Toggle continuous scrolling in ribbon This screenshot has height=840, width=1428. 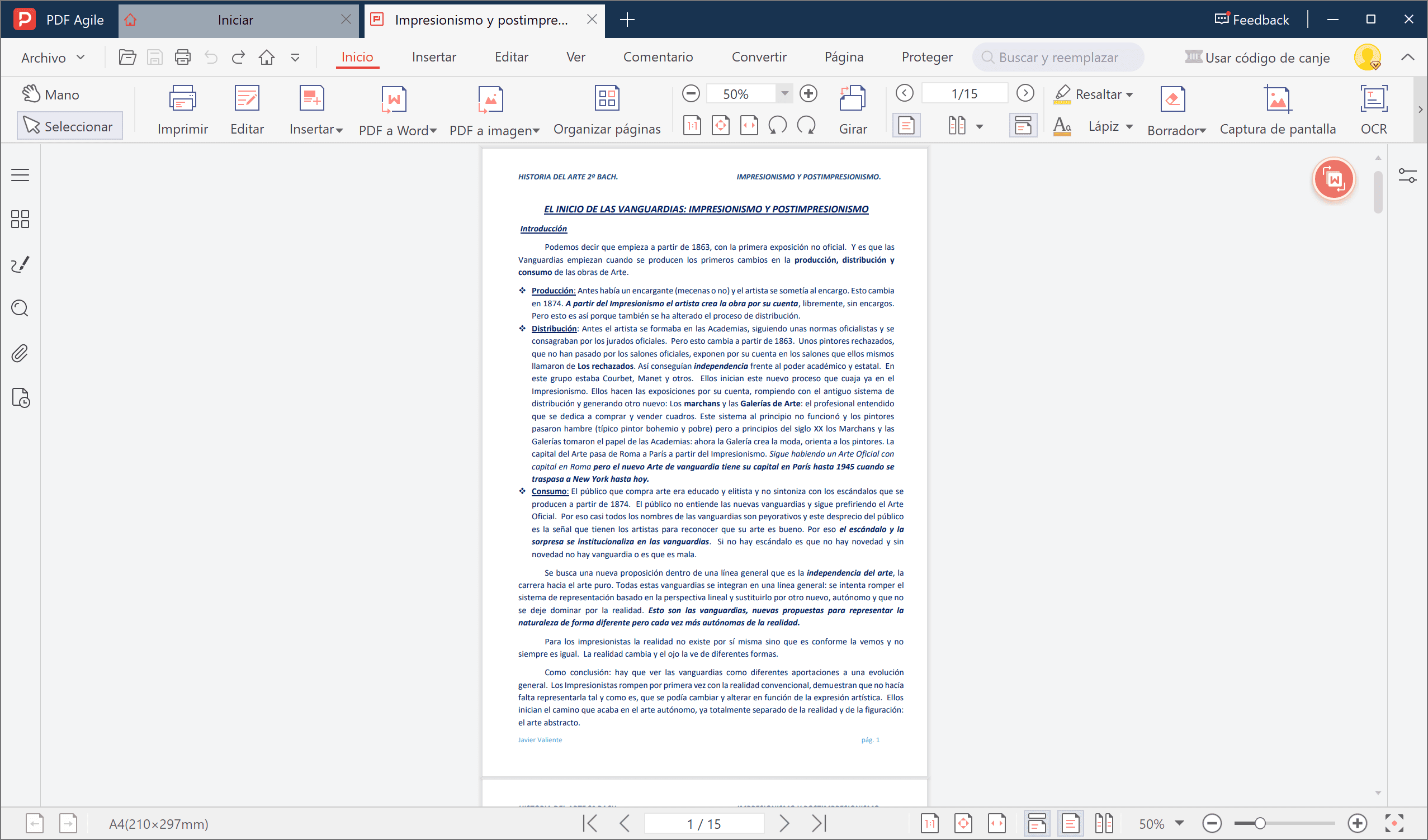click(x=1023, y=125)
